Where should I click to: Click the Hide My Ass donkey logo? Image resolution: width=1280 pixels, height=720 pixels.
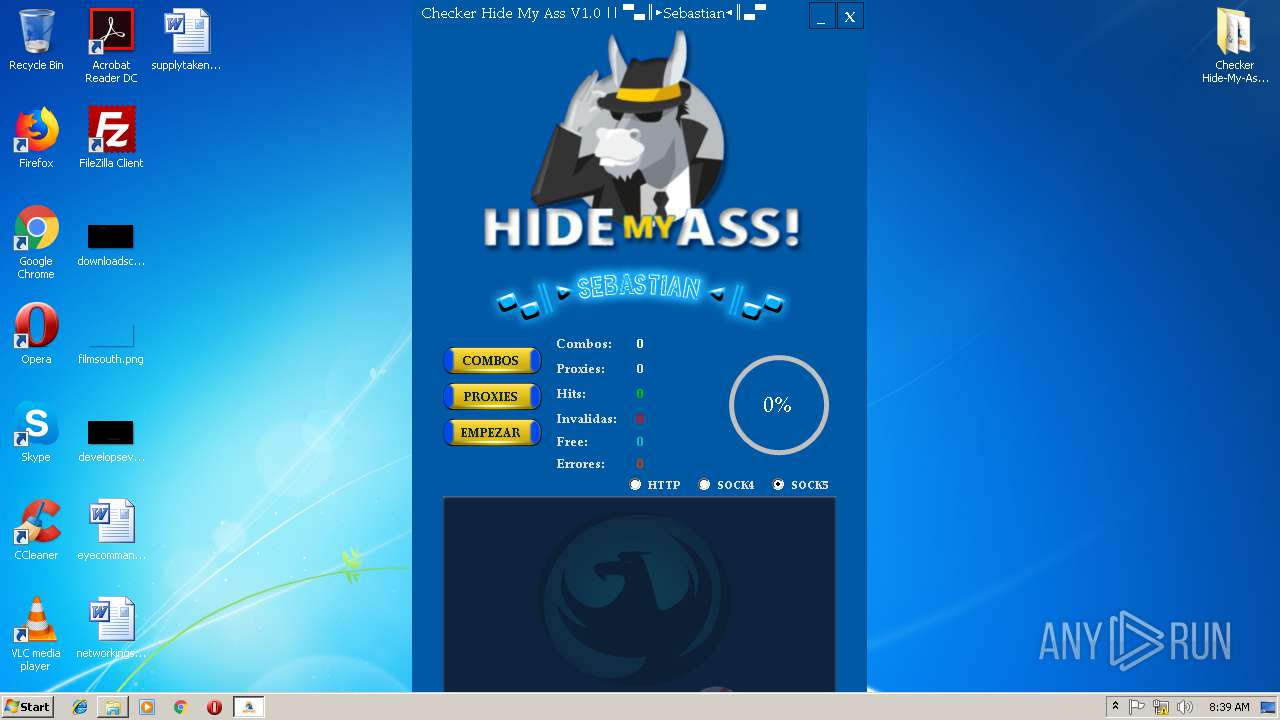pyautogui.click(x=641, y=140)
